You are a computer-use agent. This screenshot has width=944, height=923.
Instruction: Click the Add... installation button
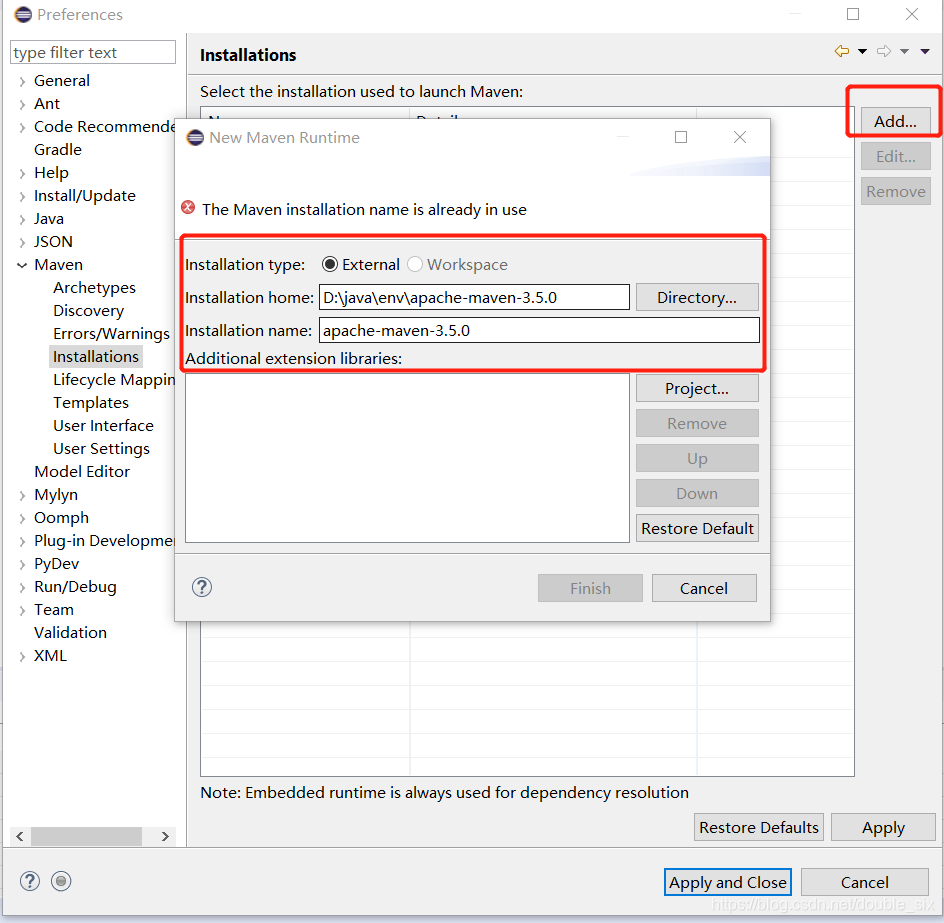point(895,121)
